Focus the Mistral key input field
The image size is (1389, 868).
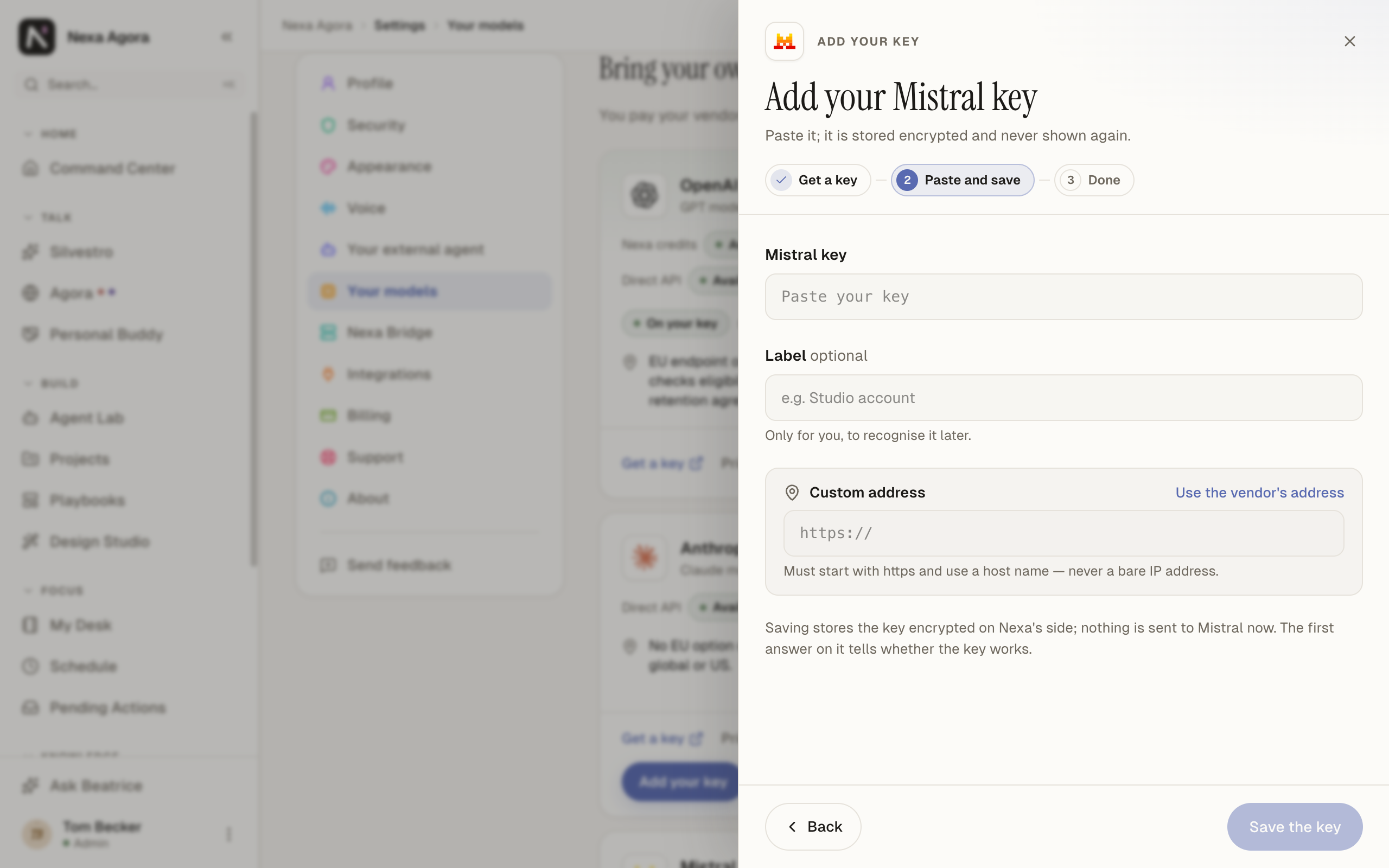point(1063,297)
